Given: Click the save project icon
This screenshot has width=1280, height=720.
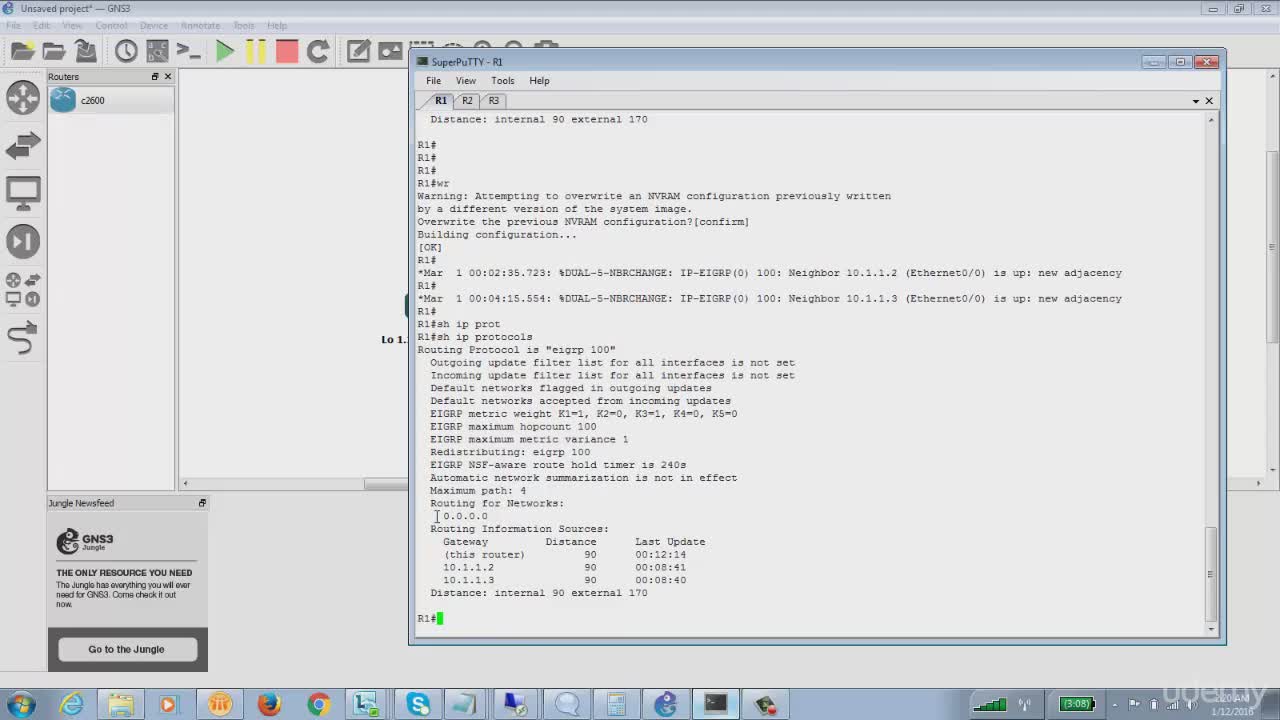Looking at the screenshot, I should point(86,51).
